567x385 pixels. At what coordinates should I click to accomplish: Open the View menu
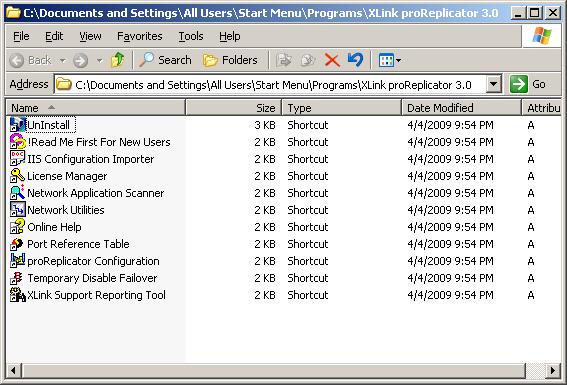coord(90,36)
